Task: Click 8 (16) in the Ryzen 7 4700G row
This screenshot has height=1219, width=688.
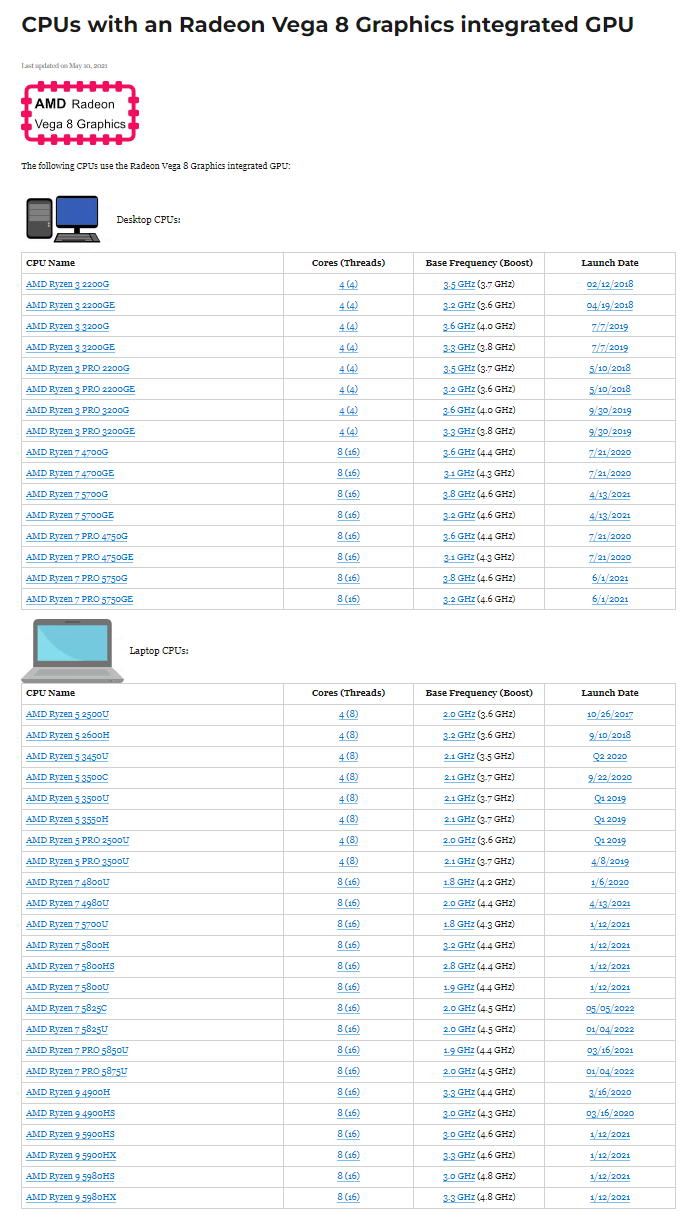Action: (x=348, y=453)
